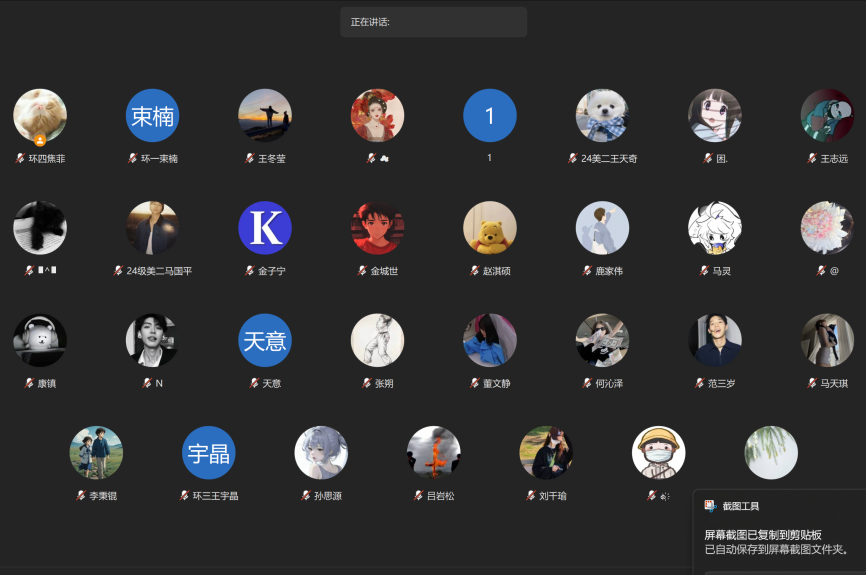
Task: Click the participant name 鹿家伟
Action: (607, 271)
